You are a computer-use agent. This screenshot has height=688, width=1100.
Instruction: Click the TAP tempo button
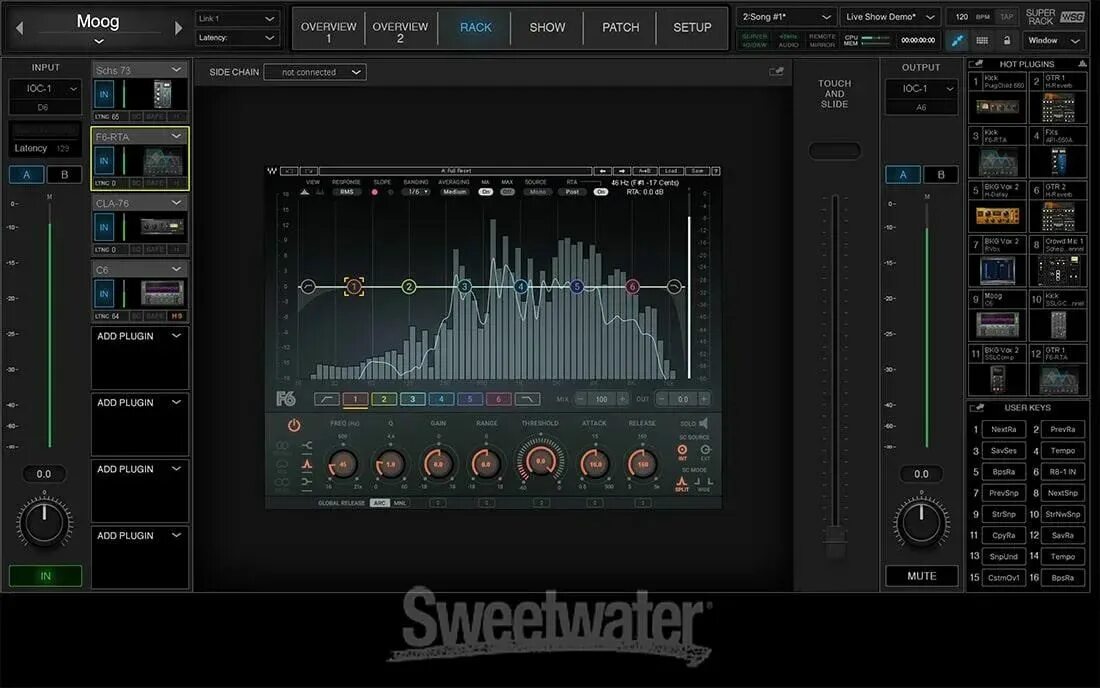pyautogui.click(x=1007, y=17)
